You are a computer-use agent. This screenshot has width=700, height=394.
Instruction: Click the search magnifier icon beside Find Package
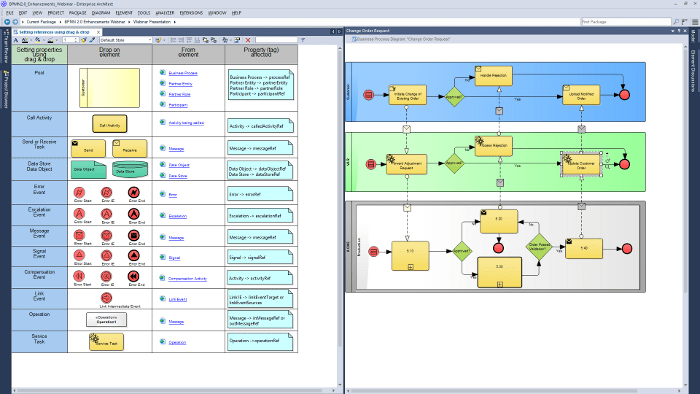point(676,21)
